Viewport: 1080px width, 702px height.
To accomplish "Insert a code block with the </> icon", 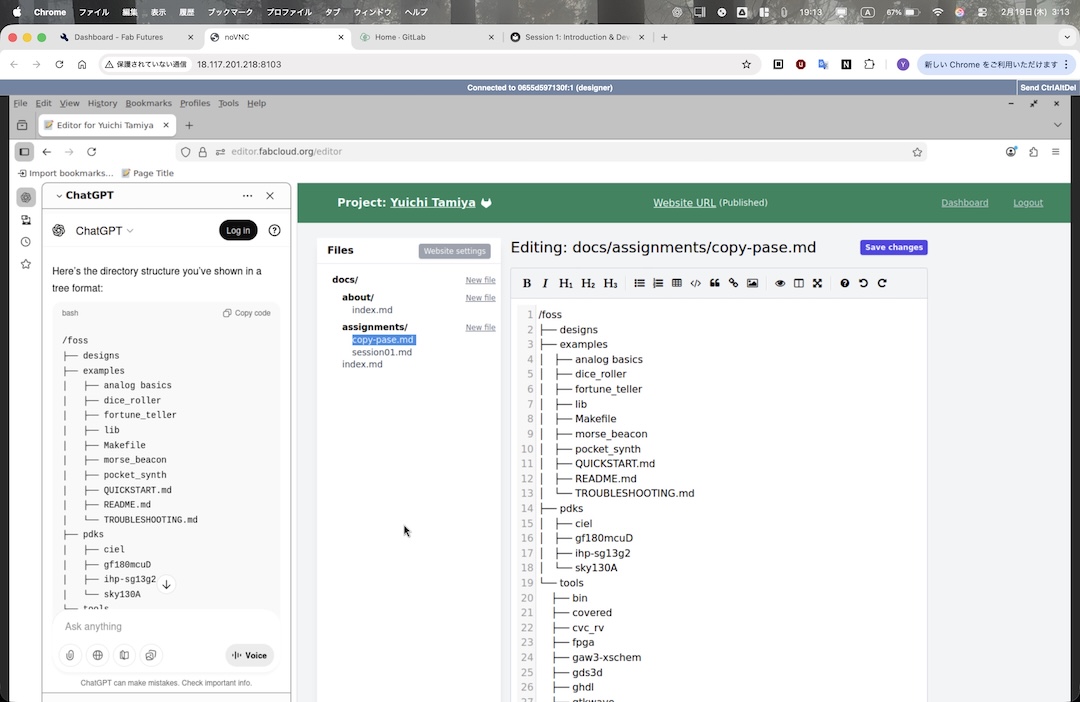I will coord(696,283).
